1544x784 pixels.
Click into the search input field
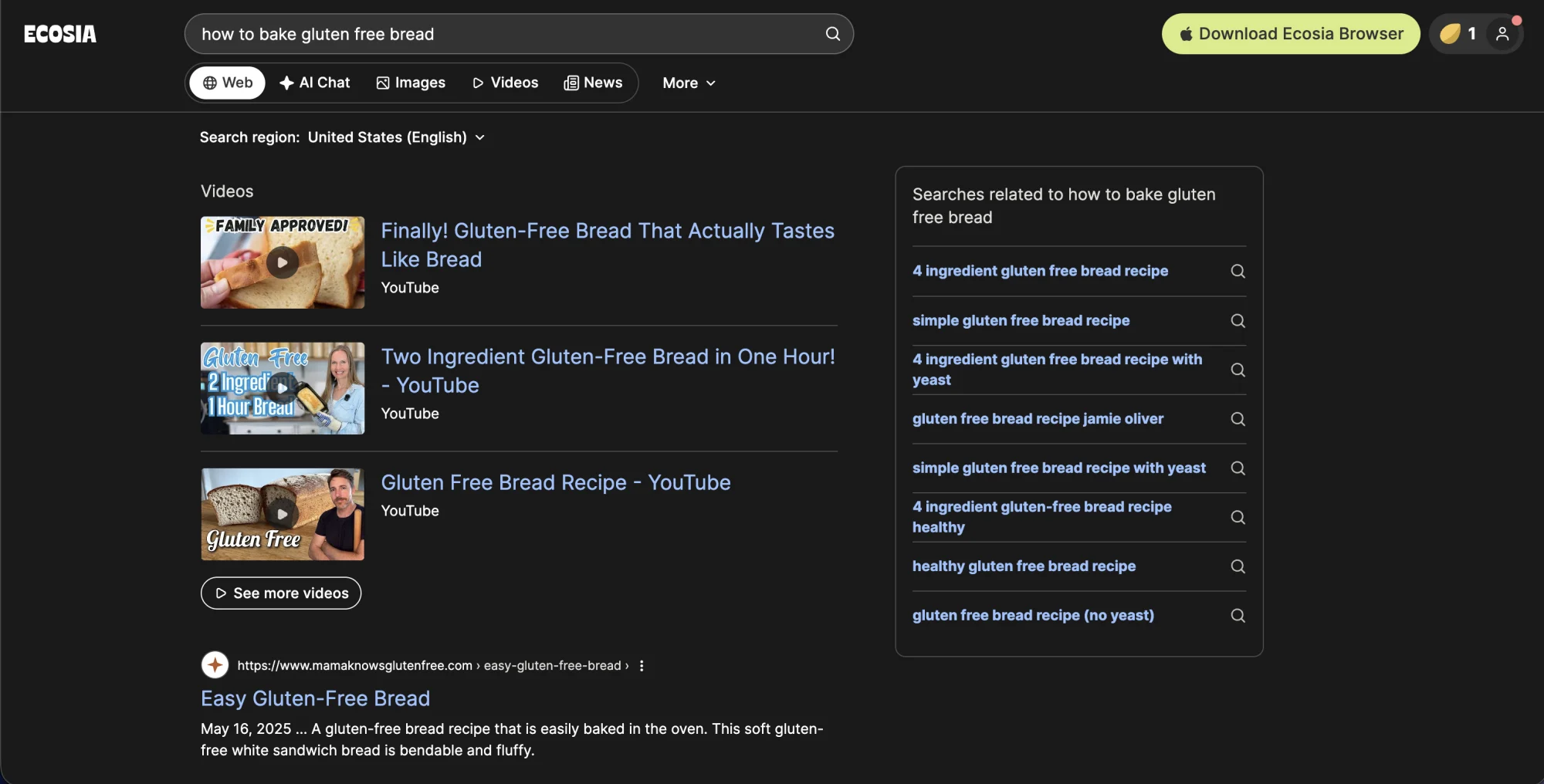tap(506, 34)
